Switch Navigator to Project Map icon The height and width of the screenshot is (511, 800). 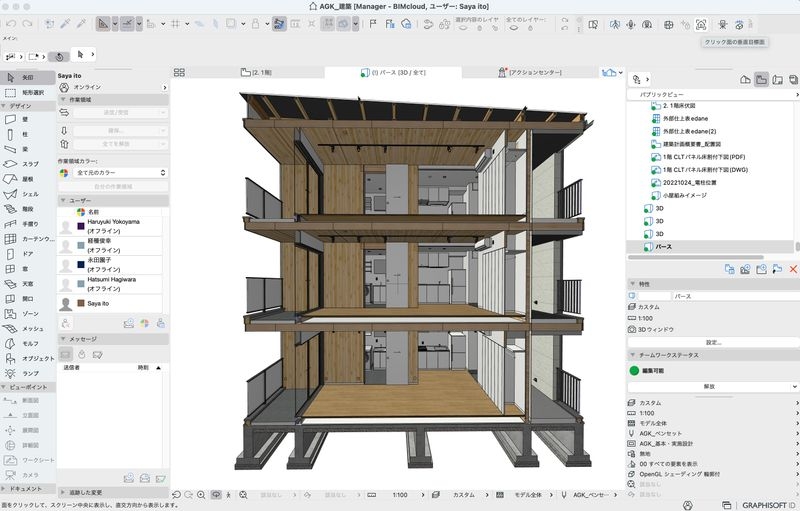745,80
